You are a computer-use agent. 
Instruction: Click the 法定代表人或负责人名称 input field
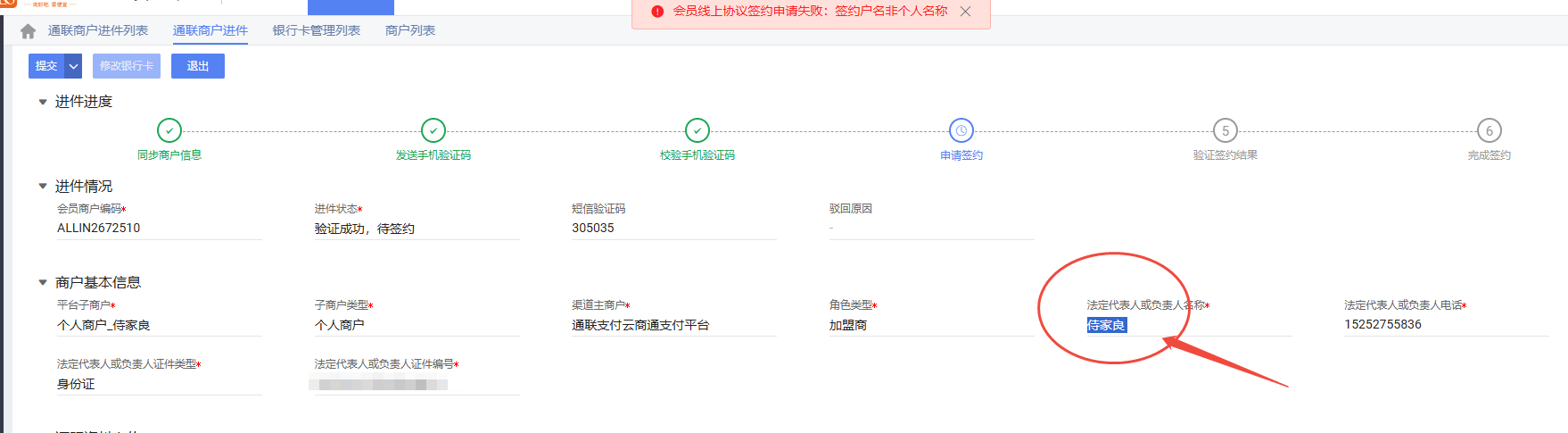click(x=1186, y=325)
